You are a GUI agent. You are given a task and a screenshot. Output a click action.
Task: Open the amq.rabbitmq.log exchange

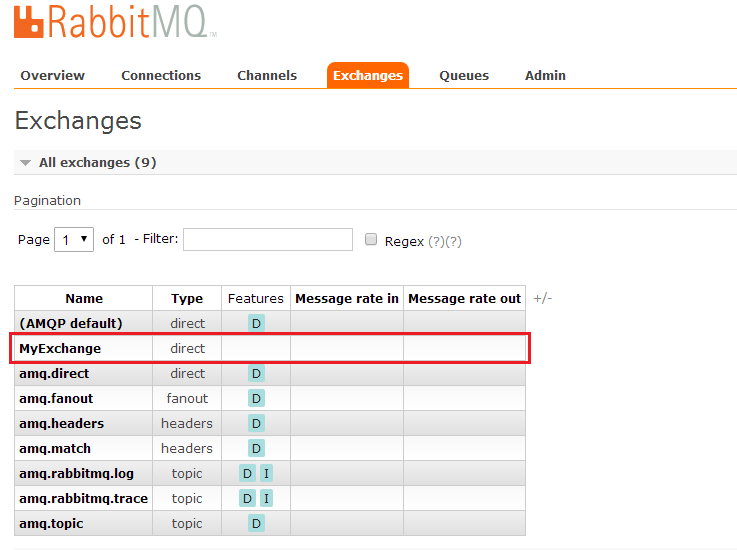(77, 473)
